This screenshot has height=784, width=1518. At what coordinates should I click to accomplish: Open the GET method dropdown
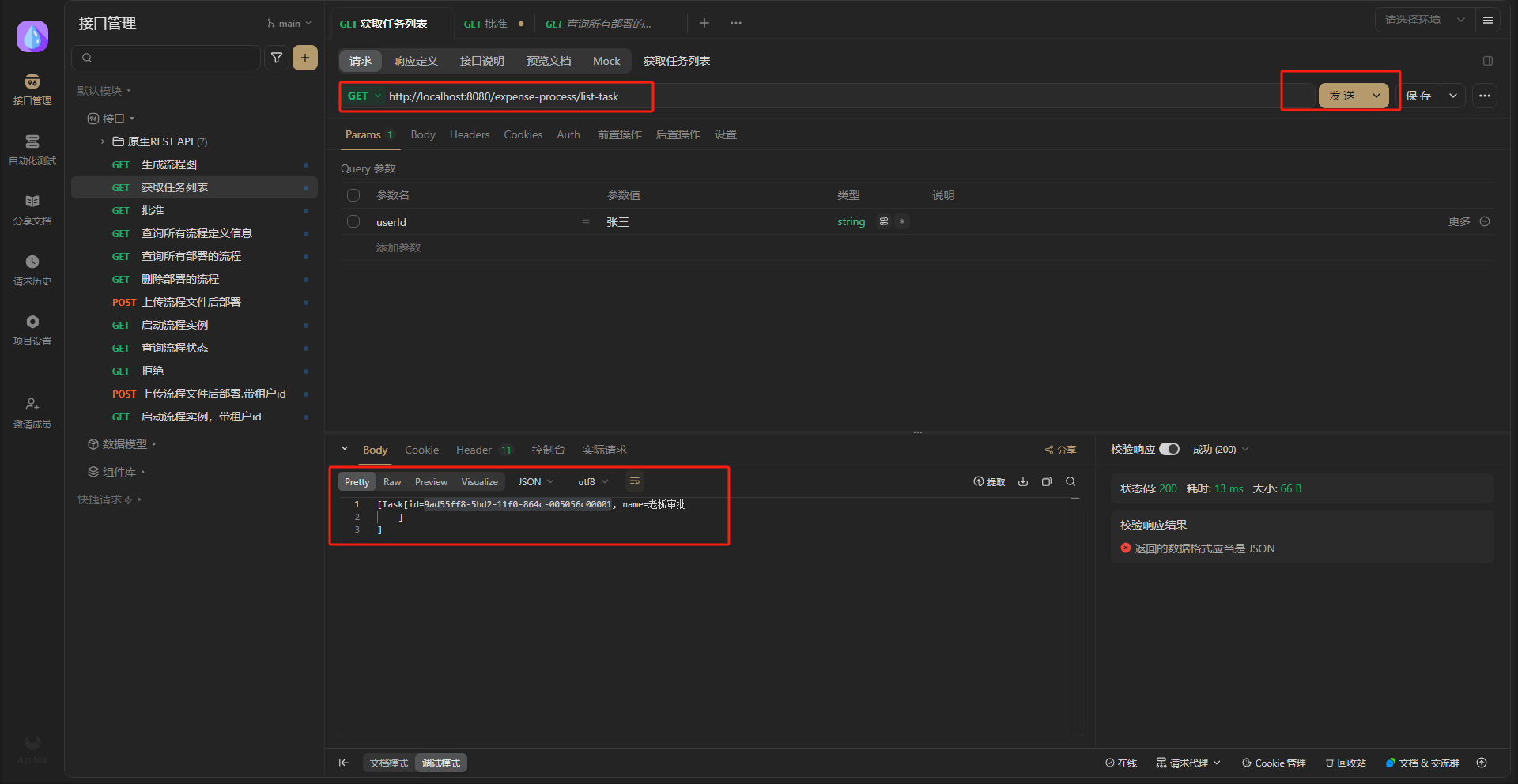[x=363, y=96]
